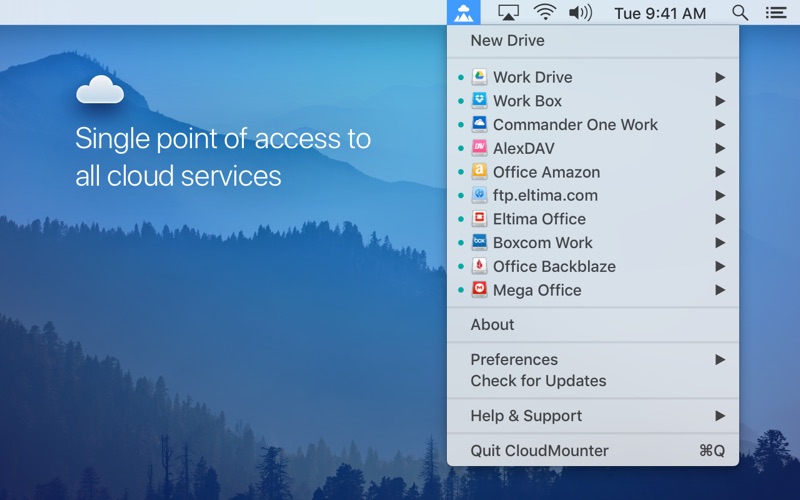The image size is (800, 500).
Task: Select the AlexDAV label
Action: point(523,148)
